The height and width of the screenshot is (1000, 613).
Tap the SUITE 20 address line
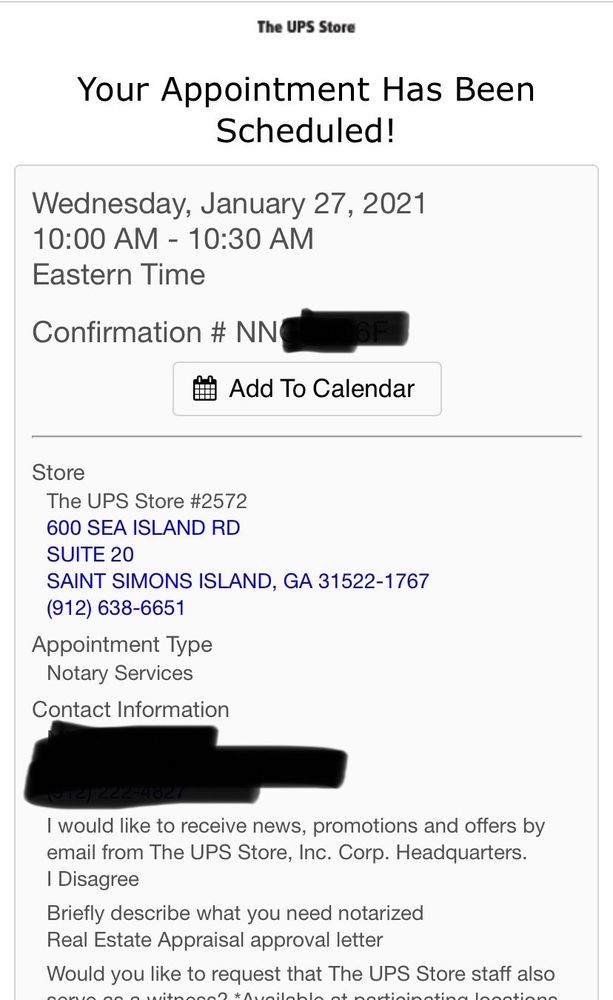(x=90, y=554)
